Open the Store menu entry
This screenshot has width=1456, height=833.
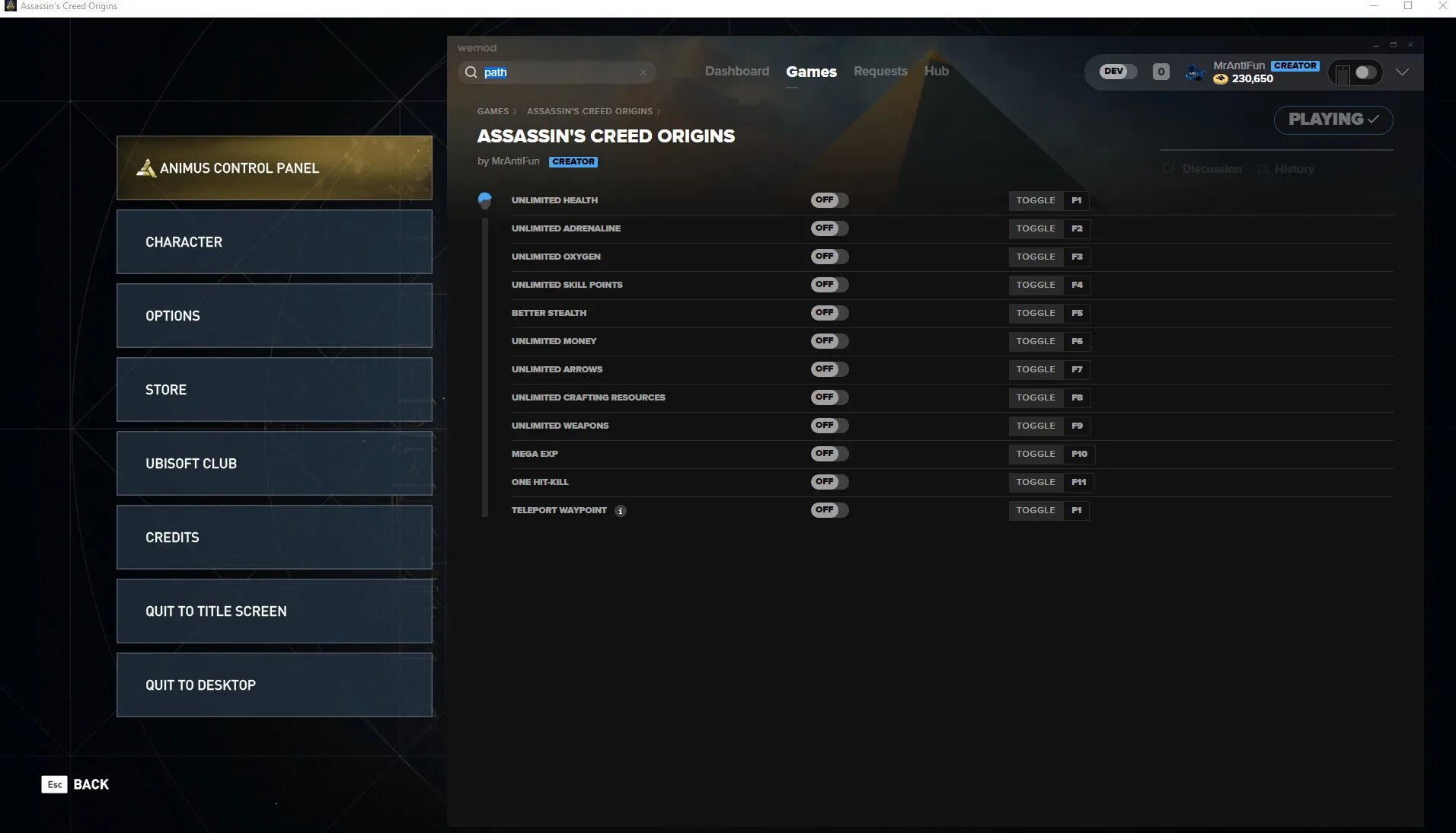click(274, 389)
